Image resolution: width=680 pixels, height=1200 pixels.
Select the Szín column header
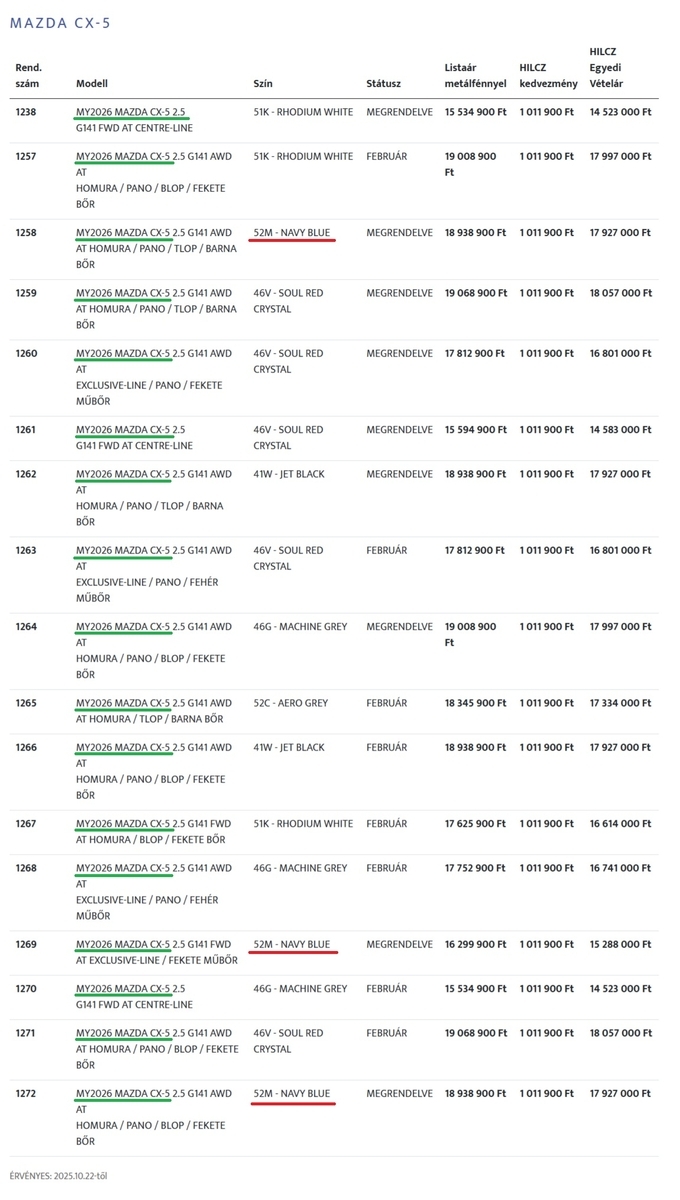click(x=263, y=84)
